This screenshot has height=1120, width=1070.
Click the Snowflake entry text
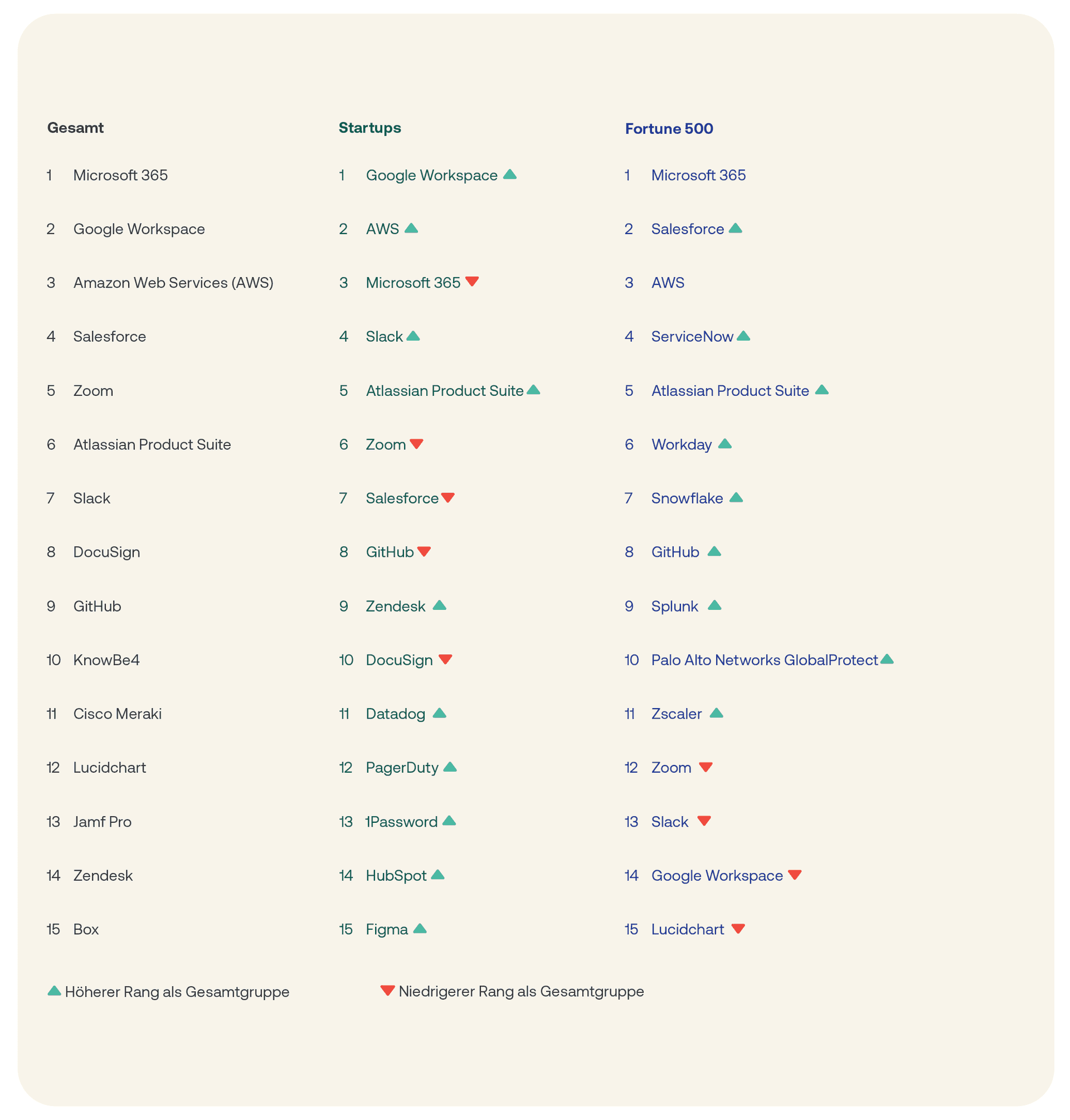point(687,498)
